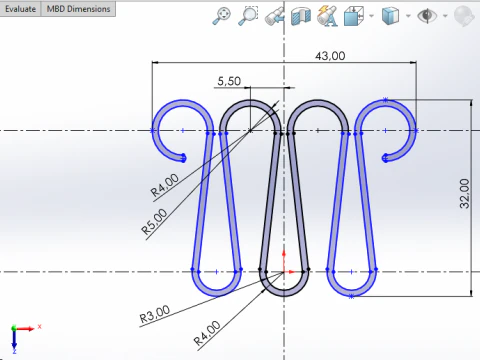Click Zoom to Fit icon
The width and height of the screenshot is (480, 360).
pyautogui.click(x=221, y=16)
